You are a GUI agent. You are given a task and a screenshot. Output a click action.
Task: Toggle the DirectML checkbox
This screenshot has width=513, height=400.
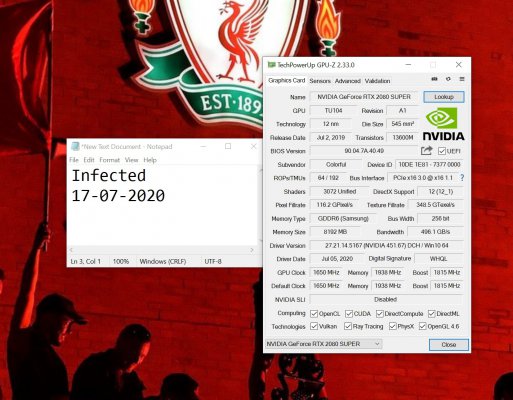point(432,314)
